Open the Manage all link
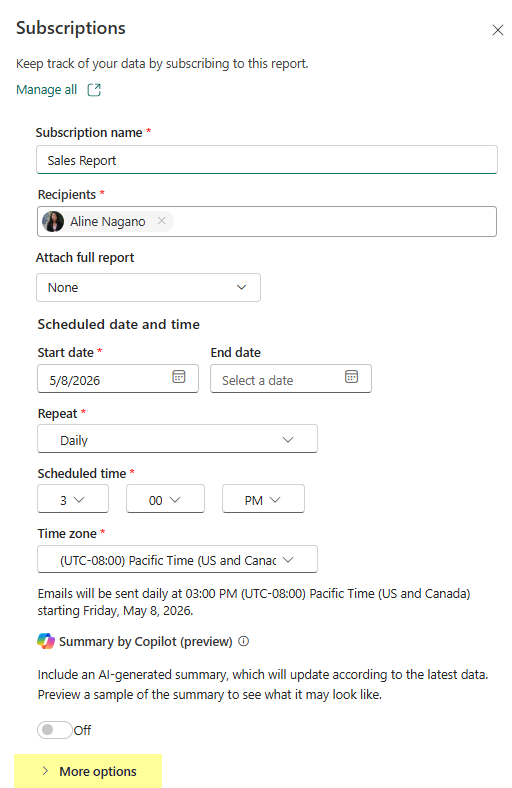Screen dimensions: 512x788 [x=46, y=90]
